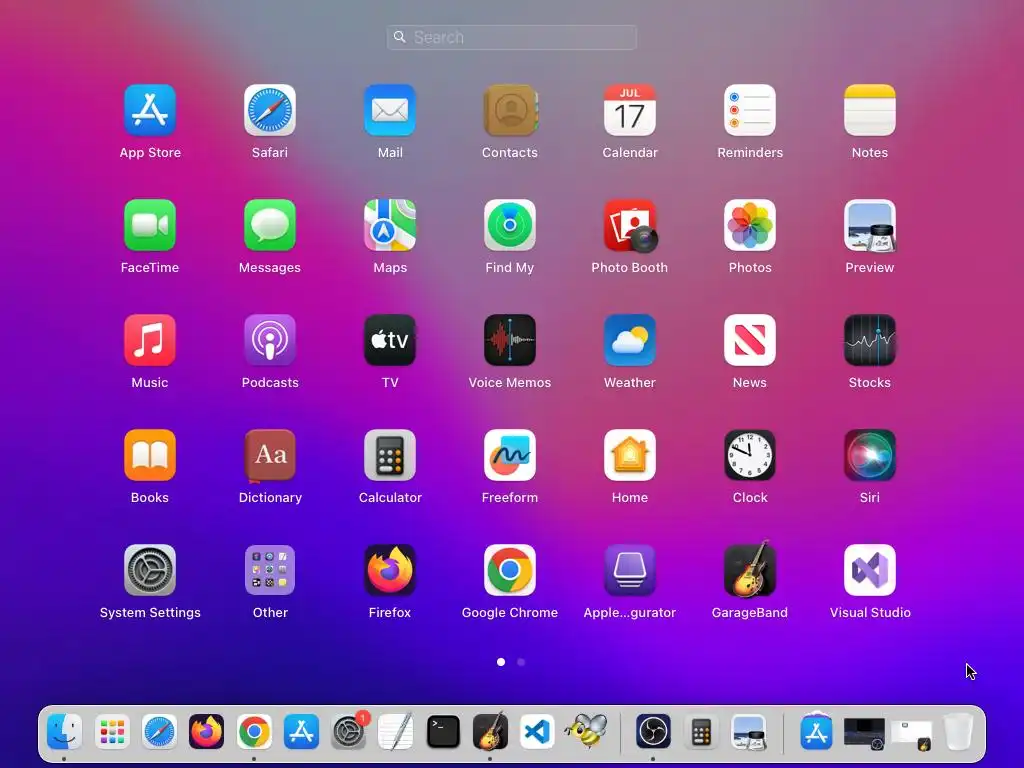Open the Messages app
This screenshot has height=768, width=1024.
pos(270,225)
